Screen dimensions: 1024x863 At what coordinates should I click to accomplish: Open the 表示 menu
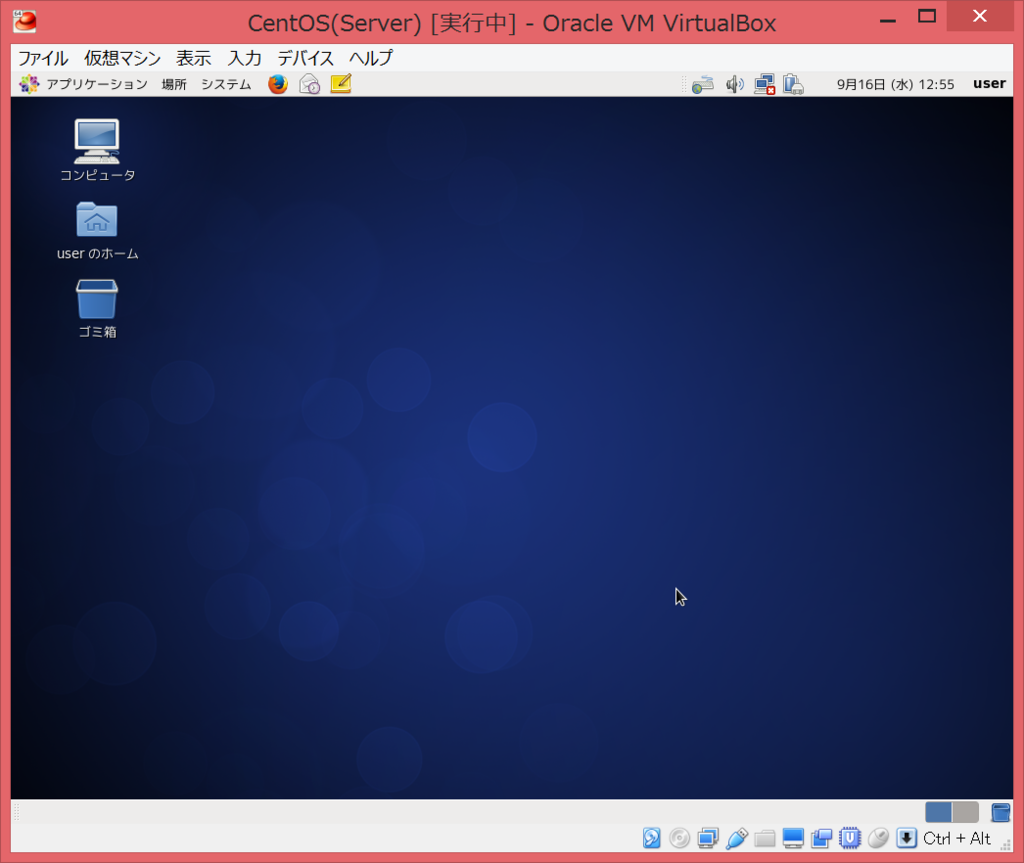click(x=194, y=58)
